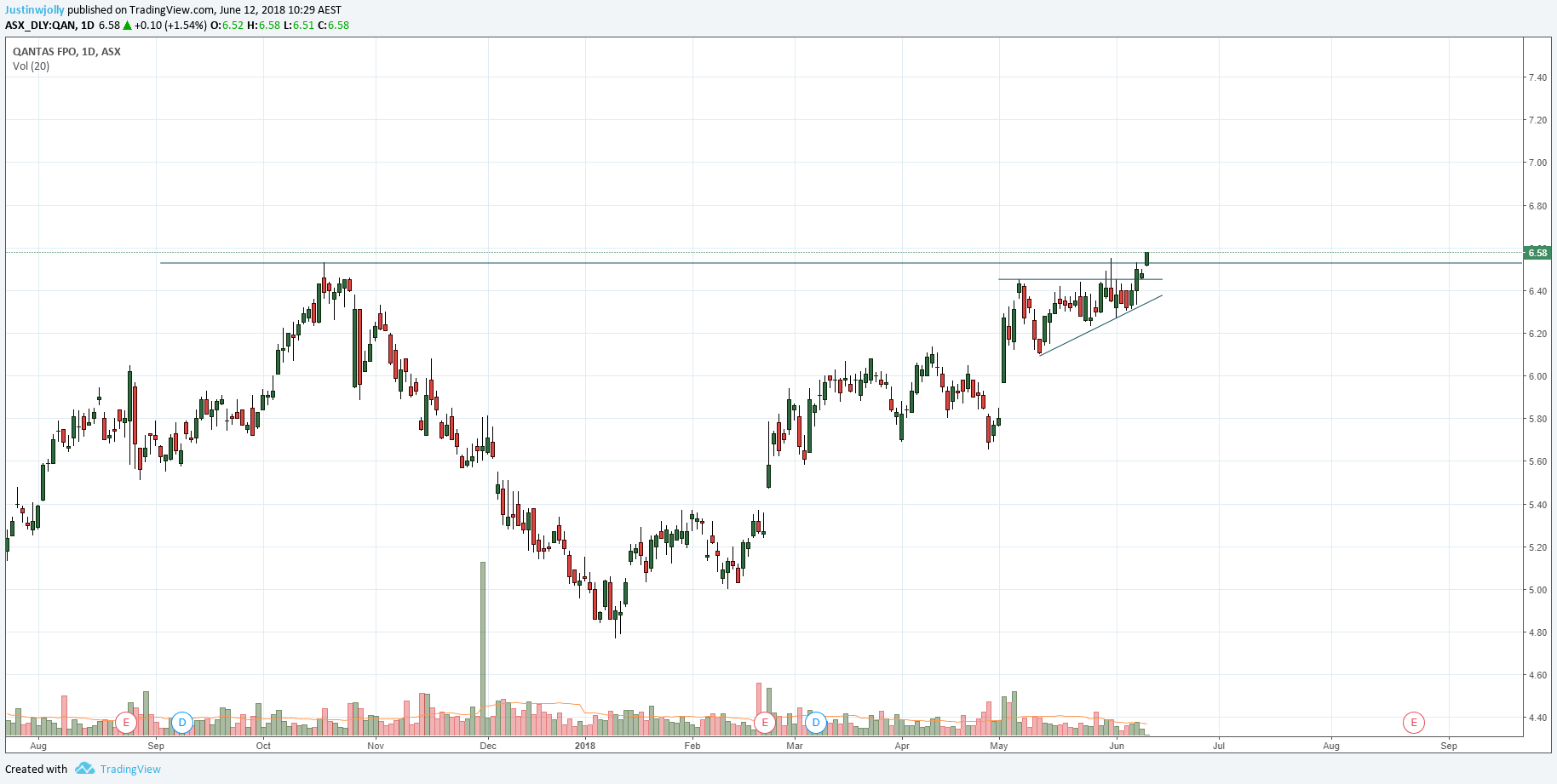Viewport: 1557px width, 784px height.
Task: Open the Justinwjolly author profile link
Action: coord(35,10)
